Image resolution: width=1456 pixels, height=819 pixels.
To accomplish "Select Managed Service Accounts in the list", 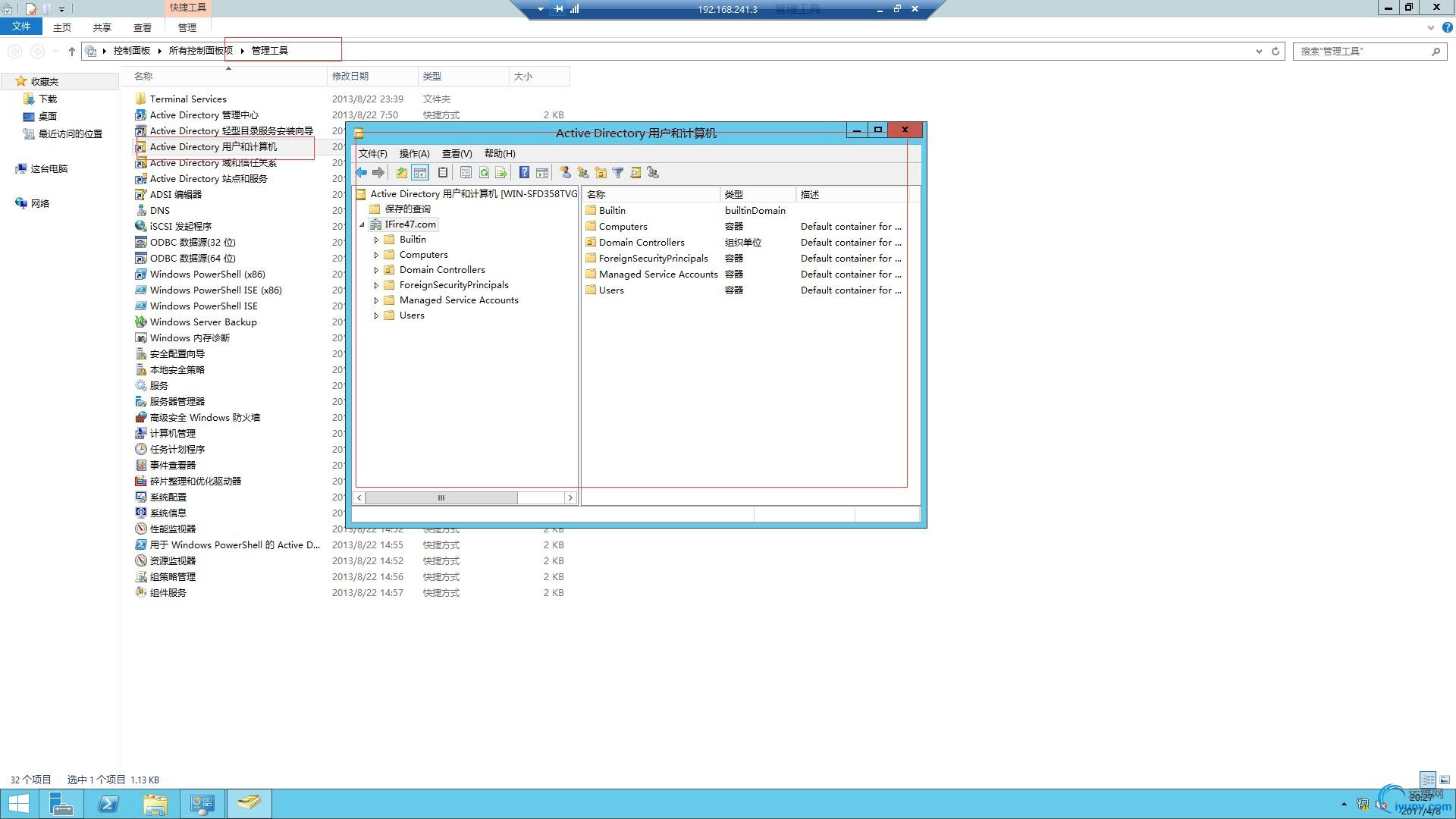I will (657, 275).
